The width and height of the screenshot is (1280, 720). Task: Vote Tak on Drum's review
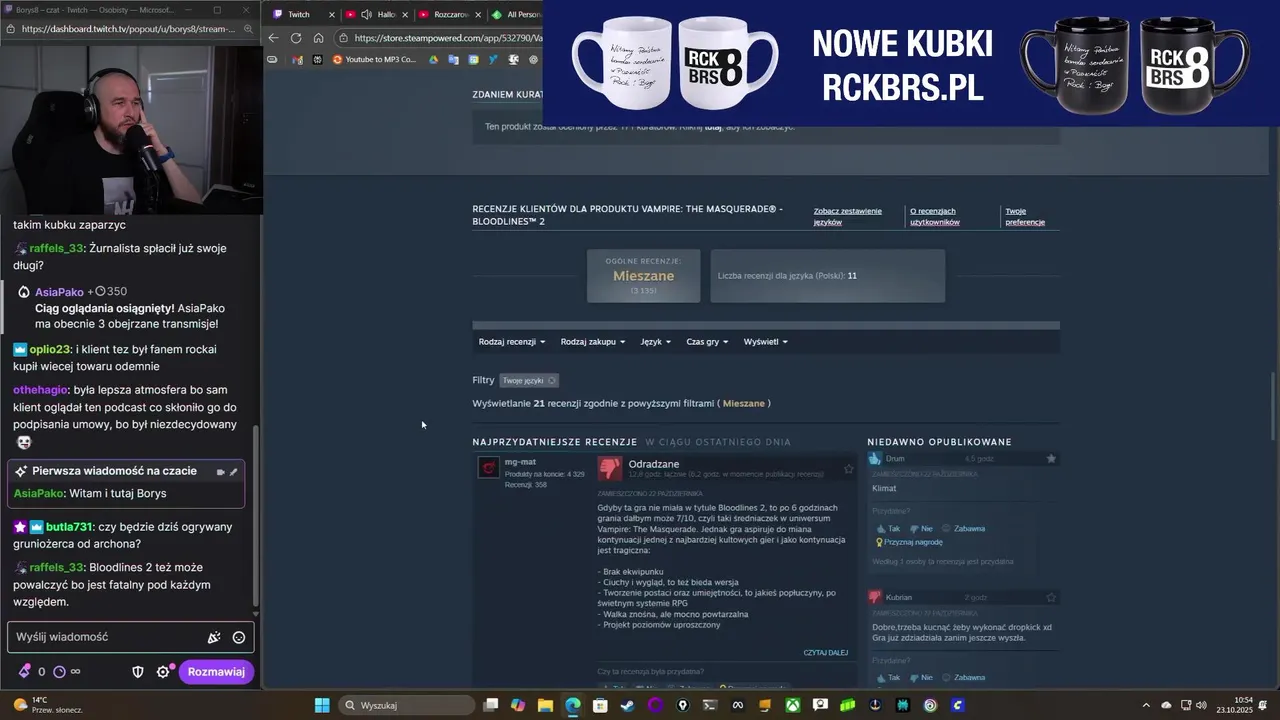point(888,529)
